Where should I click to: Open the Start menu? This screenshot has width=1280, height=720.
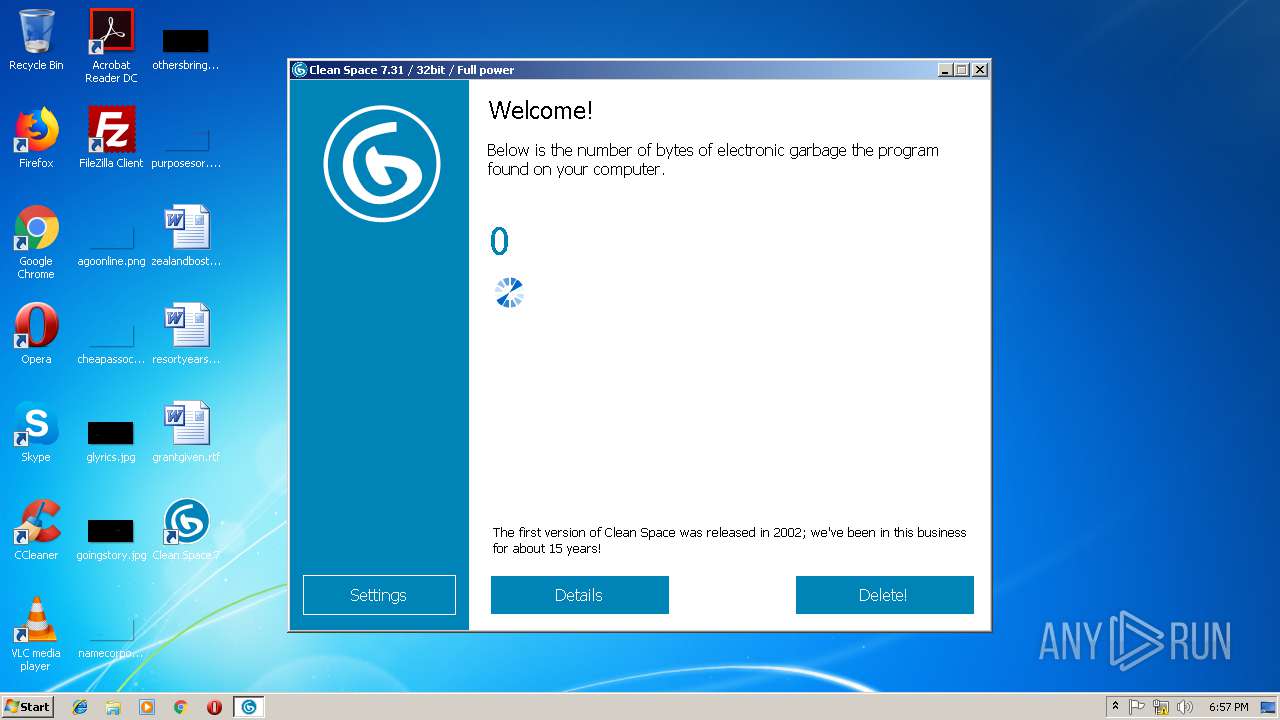27,706
